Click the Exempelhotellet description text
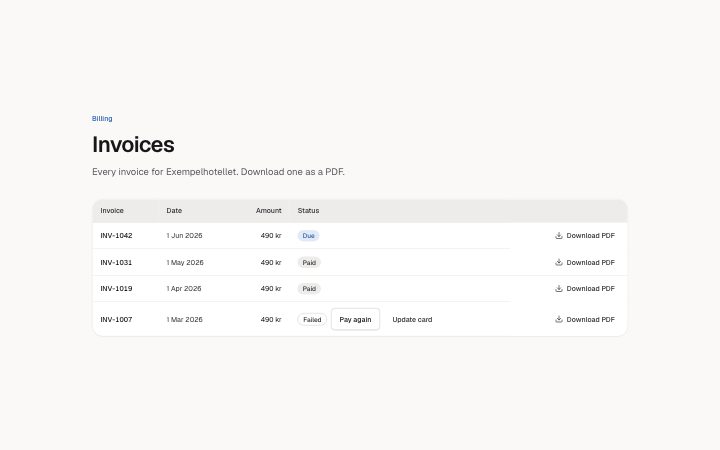 pos(218,172)
